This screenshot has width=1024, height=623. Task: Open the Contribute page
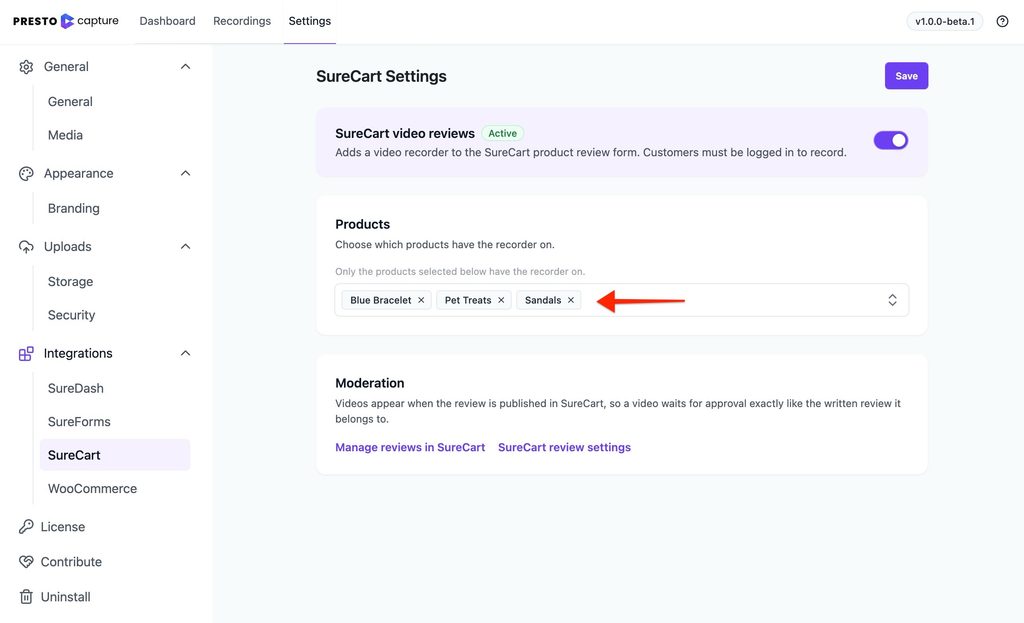pyautogui.click(x=71, y=562)
